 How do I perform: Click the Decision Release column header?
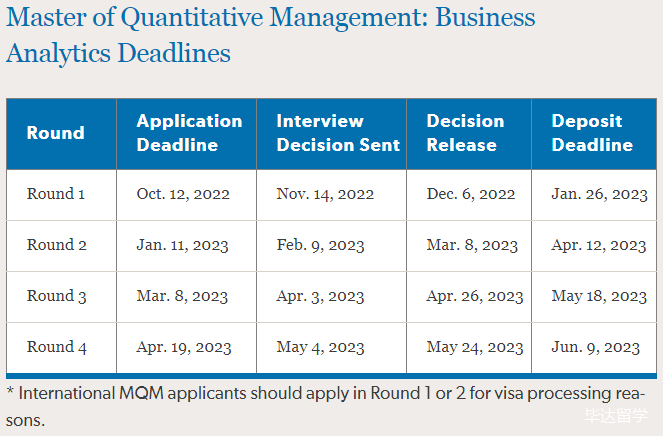click(465, 133)
